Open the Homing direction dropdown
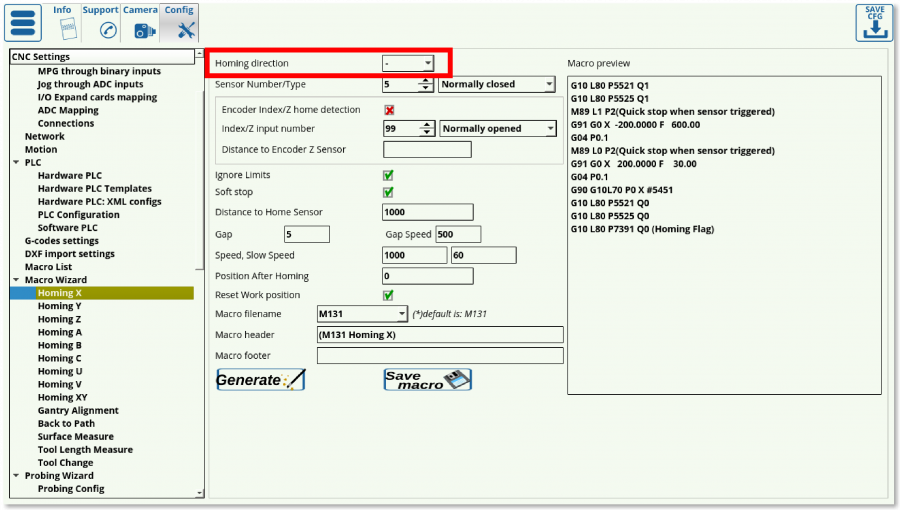 [x=408, y=63]
